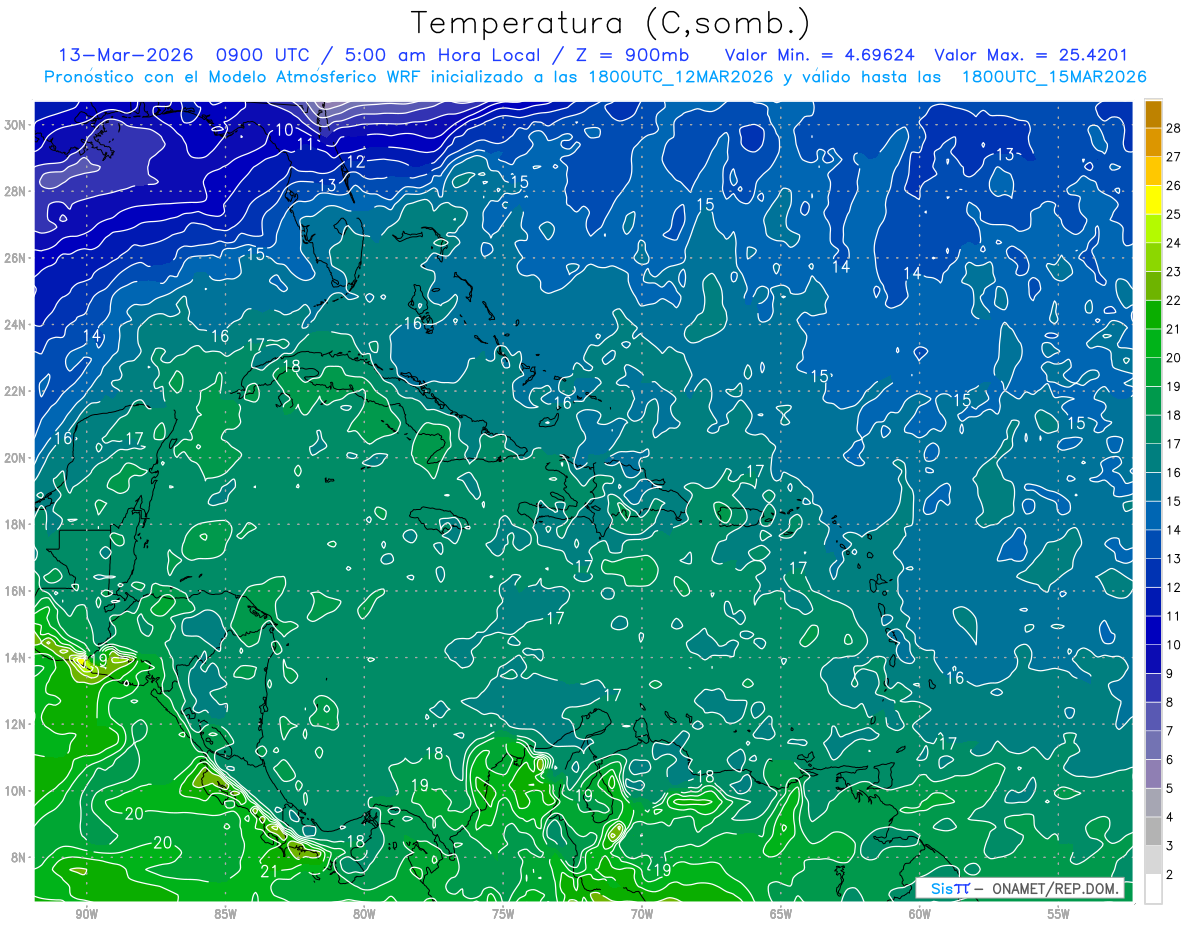Click the '8N' latitude axis label
1200x927 pixels.
click(x=20, y=857)
